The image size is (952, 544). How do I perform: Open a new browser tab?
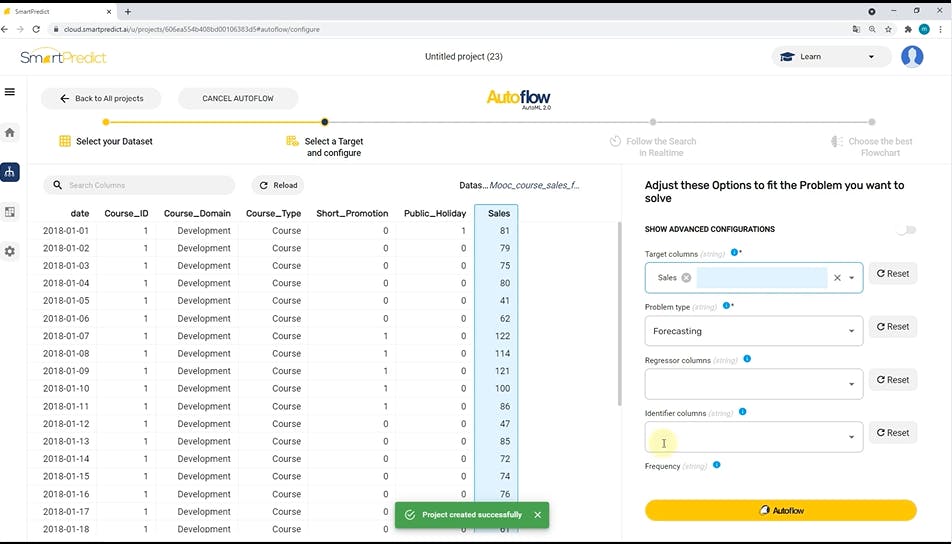pyautogui.click(x=128, y=12)
